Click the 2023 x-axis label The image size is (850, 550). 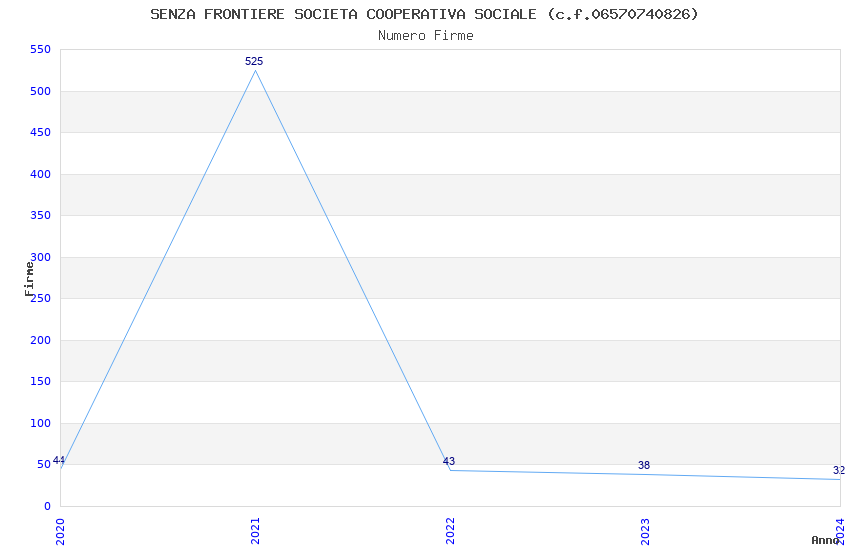[x=645, y=532]
